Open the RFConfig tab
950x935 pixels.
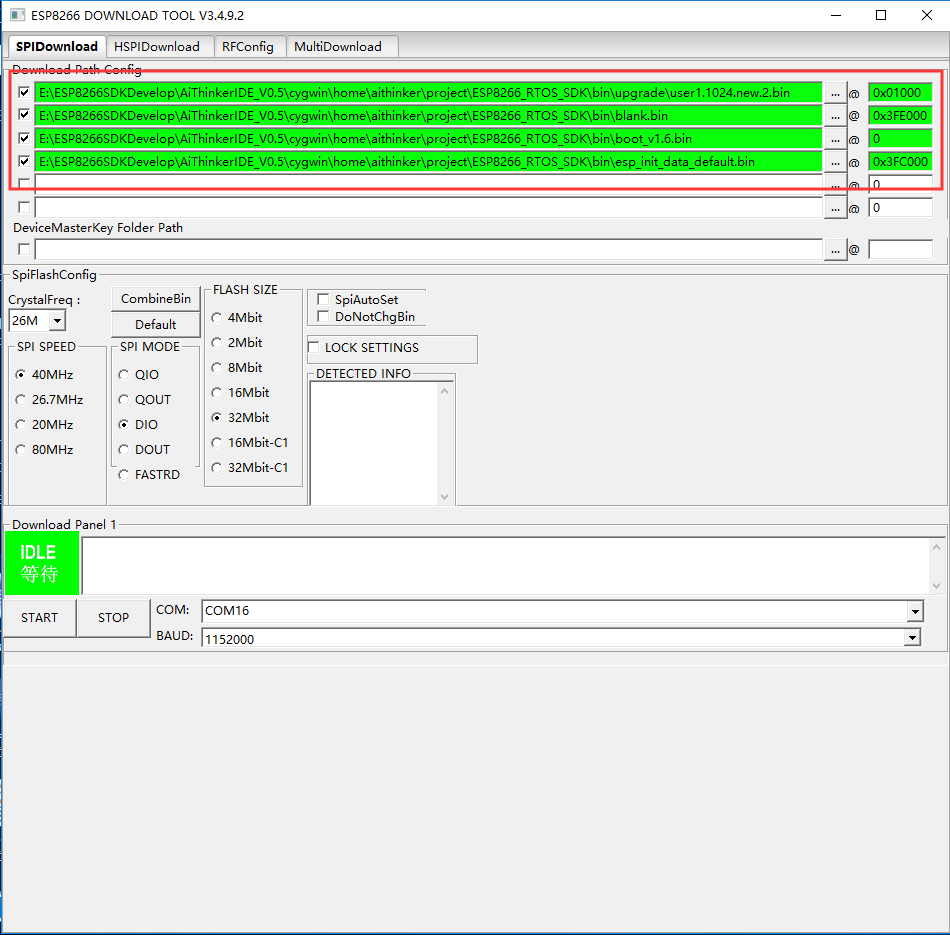pyautogui.click(x=250, y=47)
